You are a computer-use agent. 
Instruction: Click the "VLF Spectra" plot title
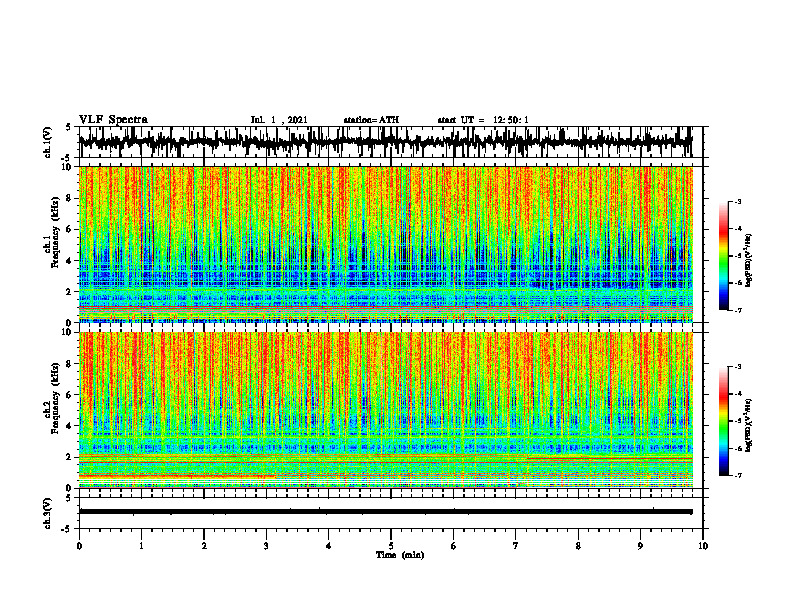(113, 120)
